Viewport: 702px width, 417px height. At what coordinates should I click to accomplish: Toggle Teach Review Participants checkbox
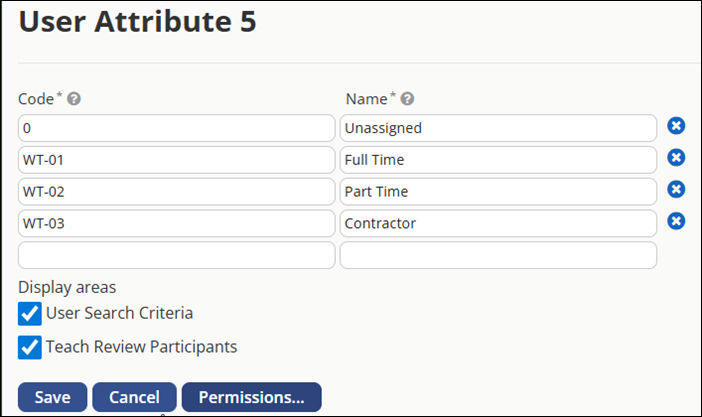30,348
